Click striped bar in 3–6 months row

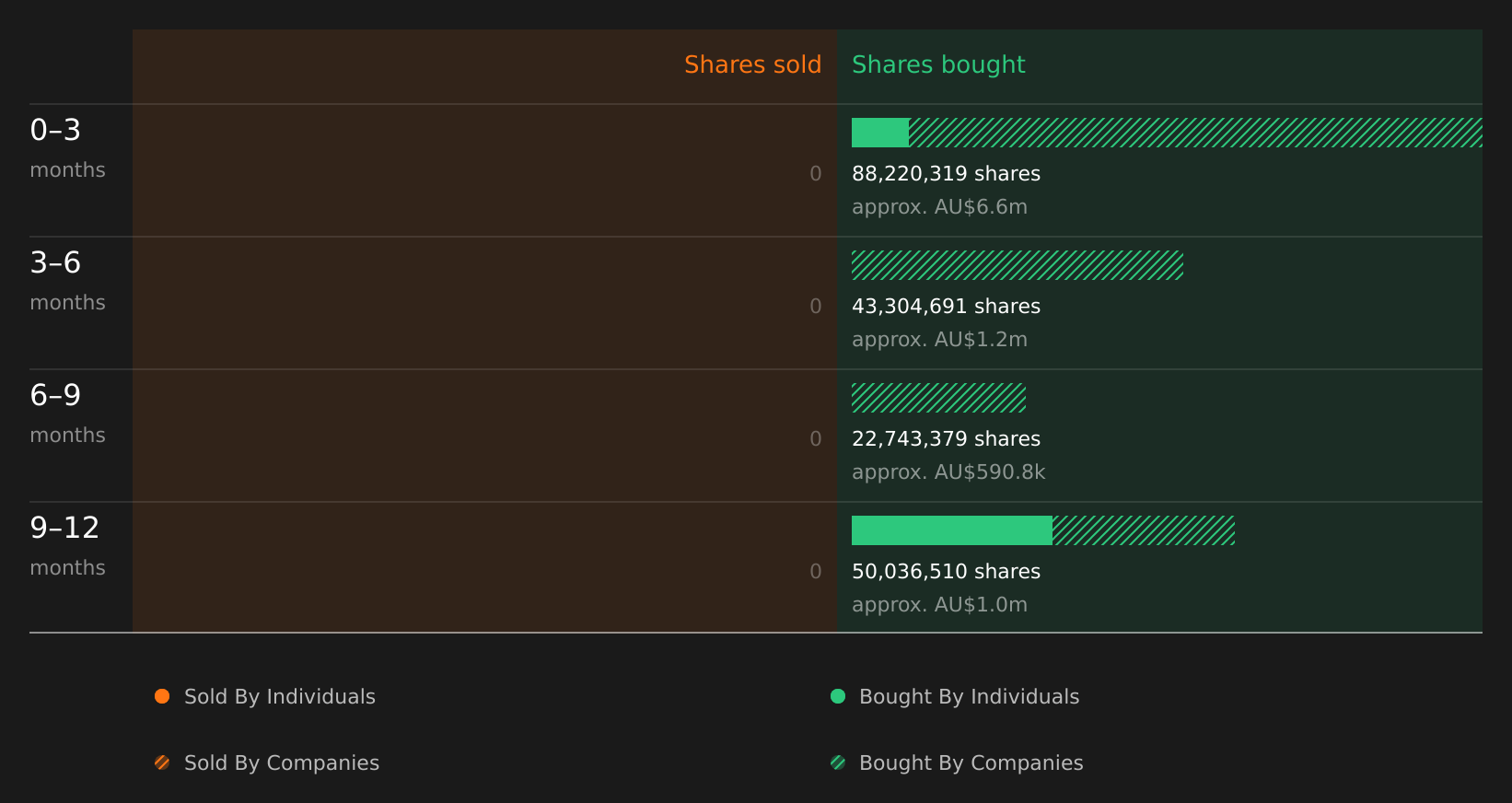(x=1018, y=265)
